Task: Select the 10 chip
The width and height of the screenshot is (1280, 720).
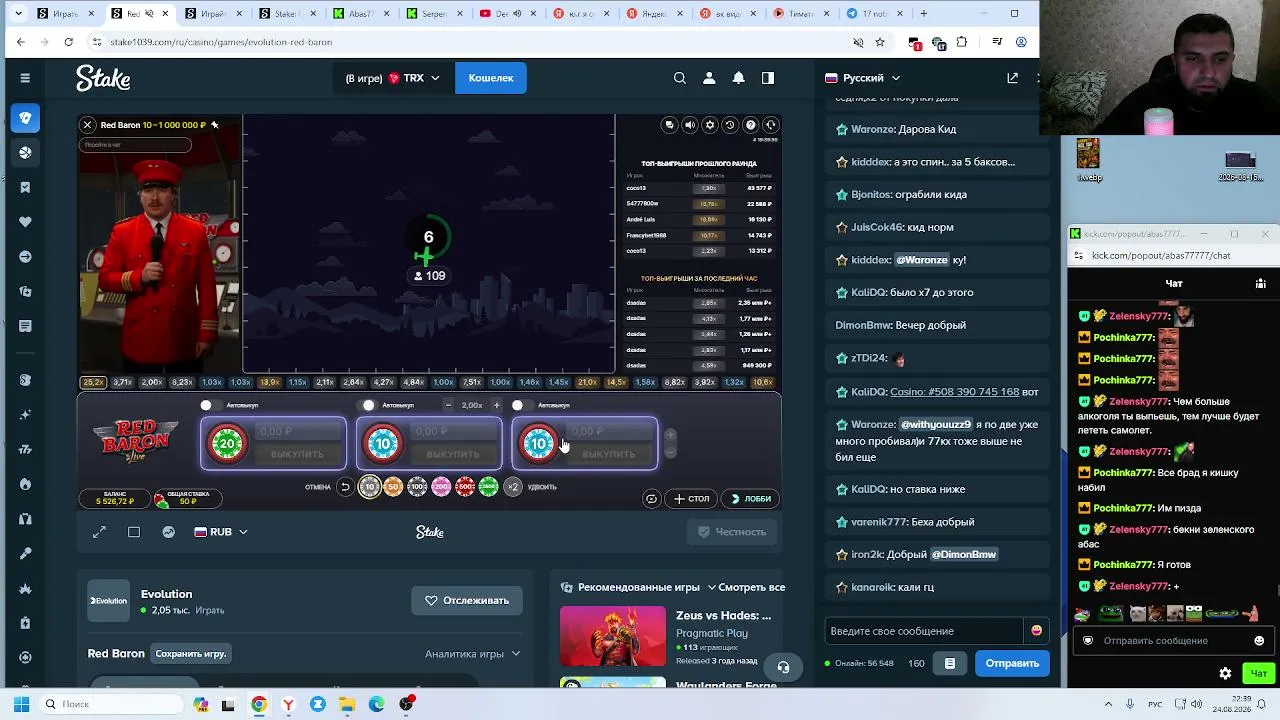Action: (x=369, y=487)
